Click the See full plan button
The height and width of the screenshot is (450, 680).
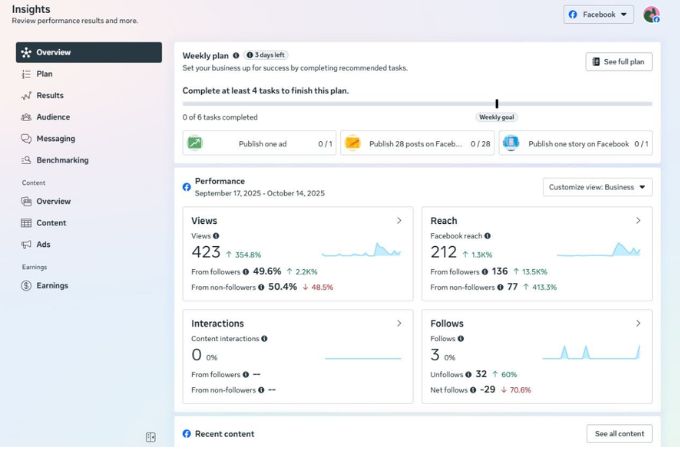[x=618, y=62]
